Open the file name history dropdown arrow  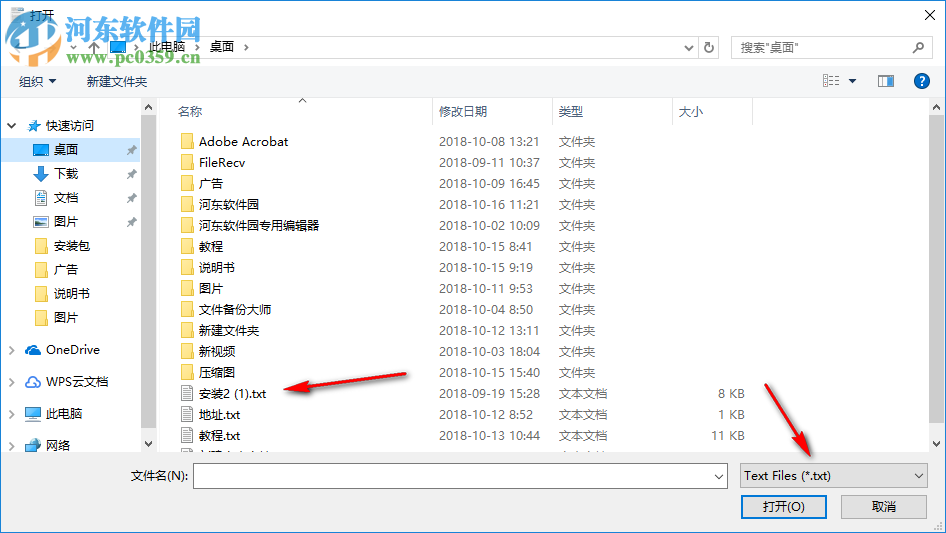pyautogui.click(x=719, y=476)
